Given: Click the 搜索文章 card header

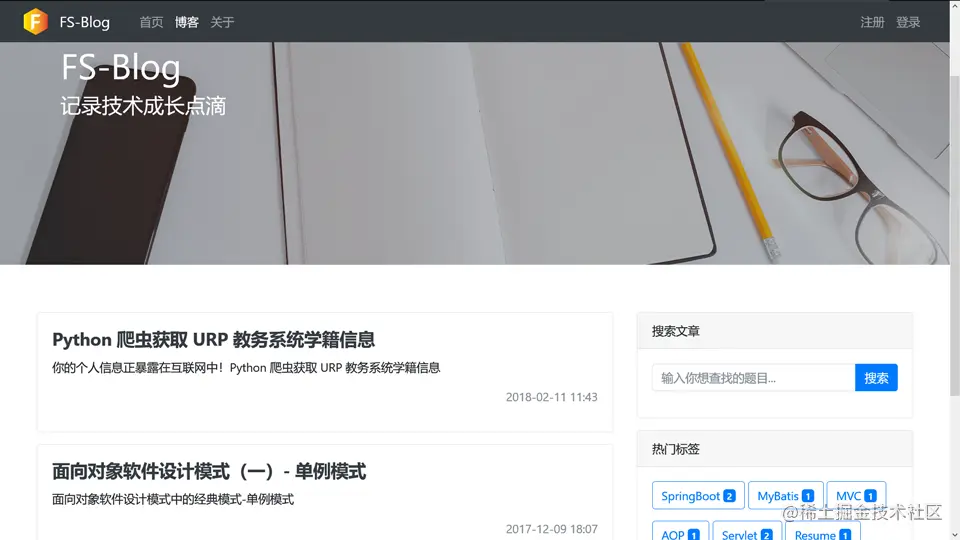Looking at the screenshot, I should [774, 331].
